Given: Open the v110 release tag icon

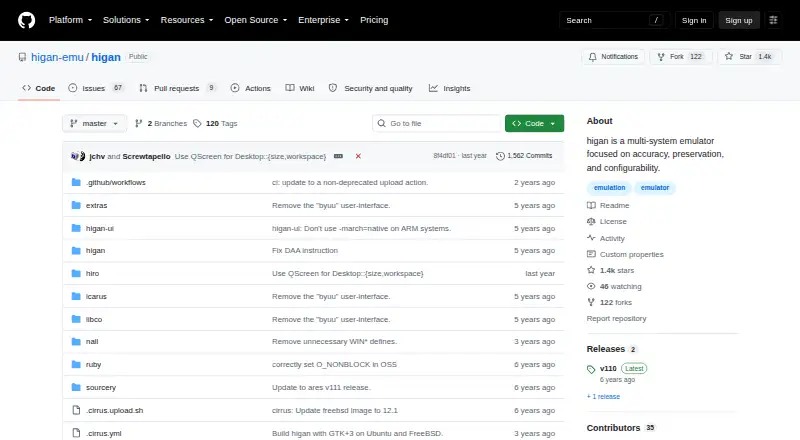Looking at the screenshot, I should coord(591,369).
